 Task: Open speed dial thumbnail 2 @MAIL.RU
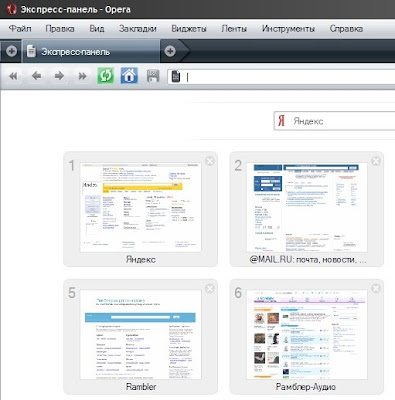307,207
